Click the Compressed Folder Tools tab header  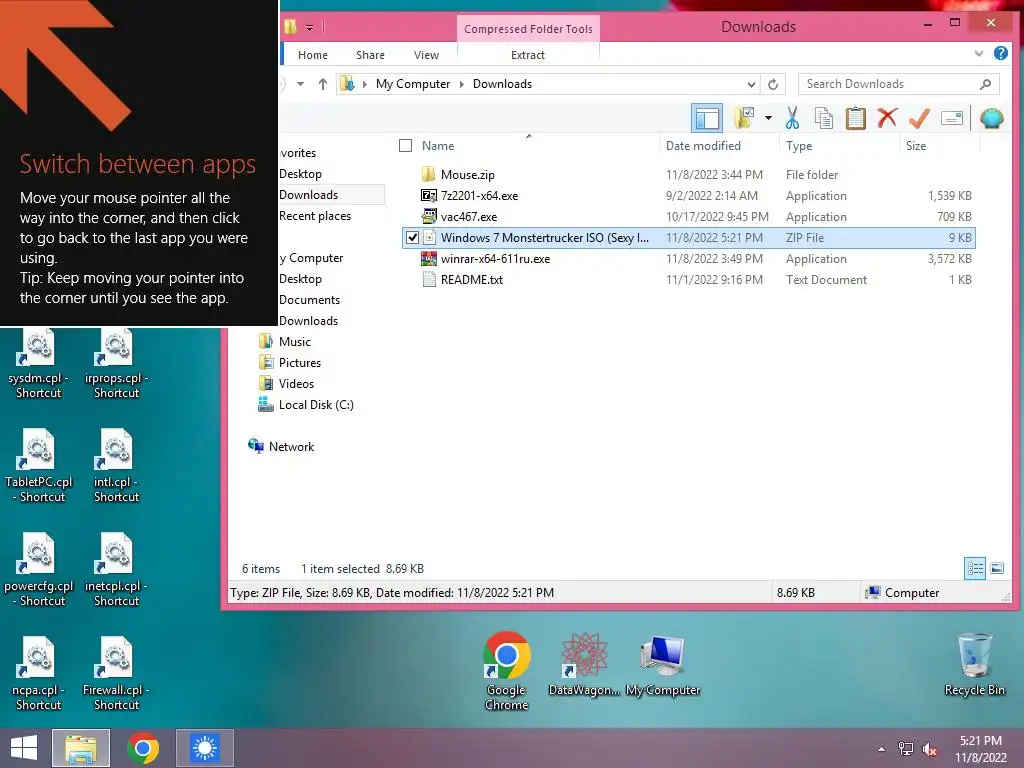[x=528, y=29]
